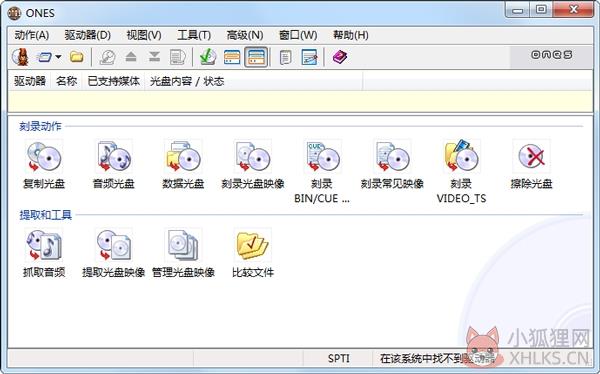
Task: Toggle the highlighted panel layout view icon
Action: tap(256, 57)
